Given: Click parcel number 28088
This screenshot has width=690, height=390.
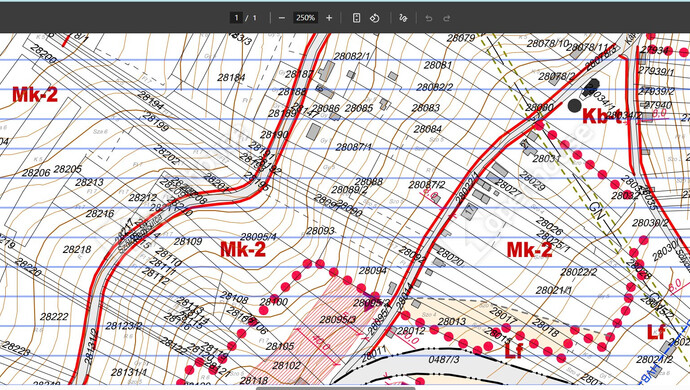Looking at the screenshot, I should pos(369,182).
